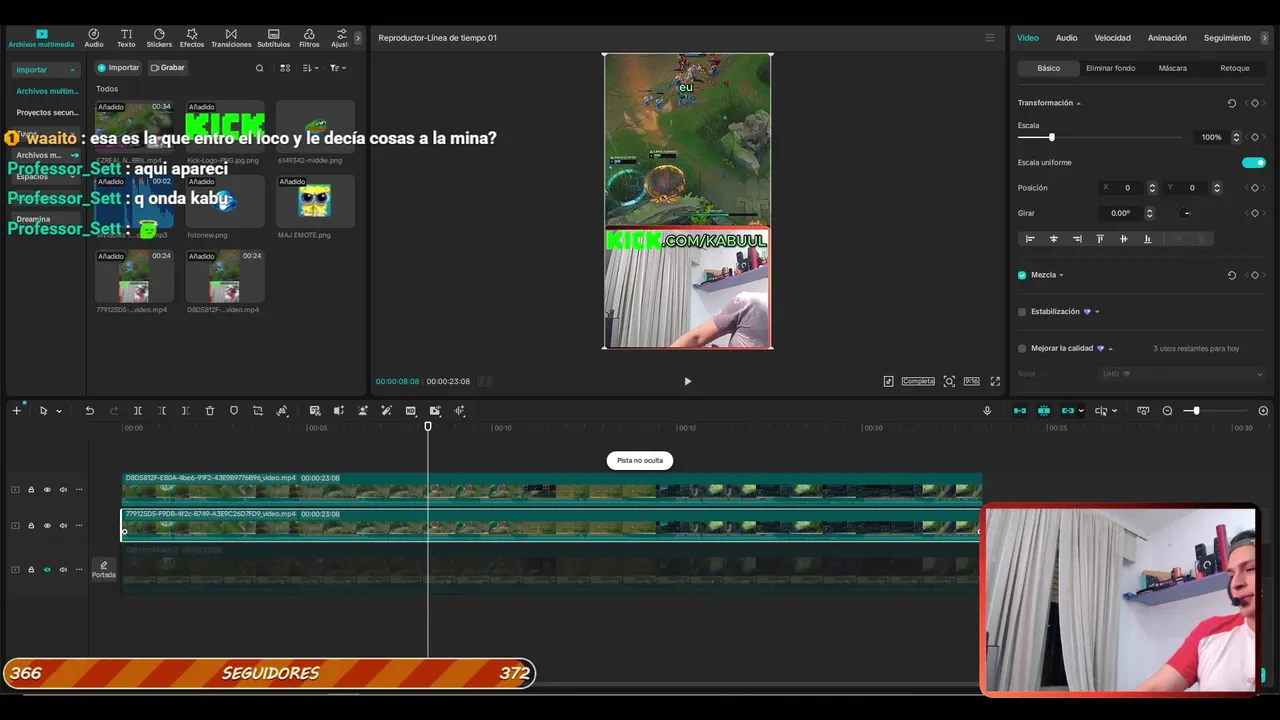Open the sort order dropdown in media panel
The height and width of the screenshot is (720, 1280).
click(311, 68)
